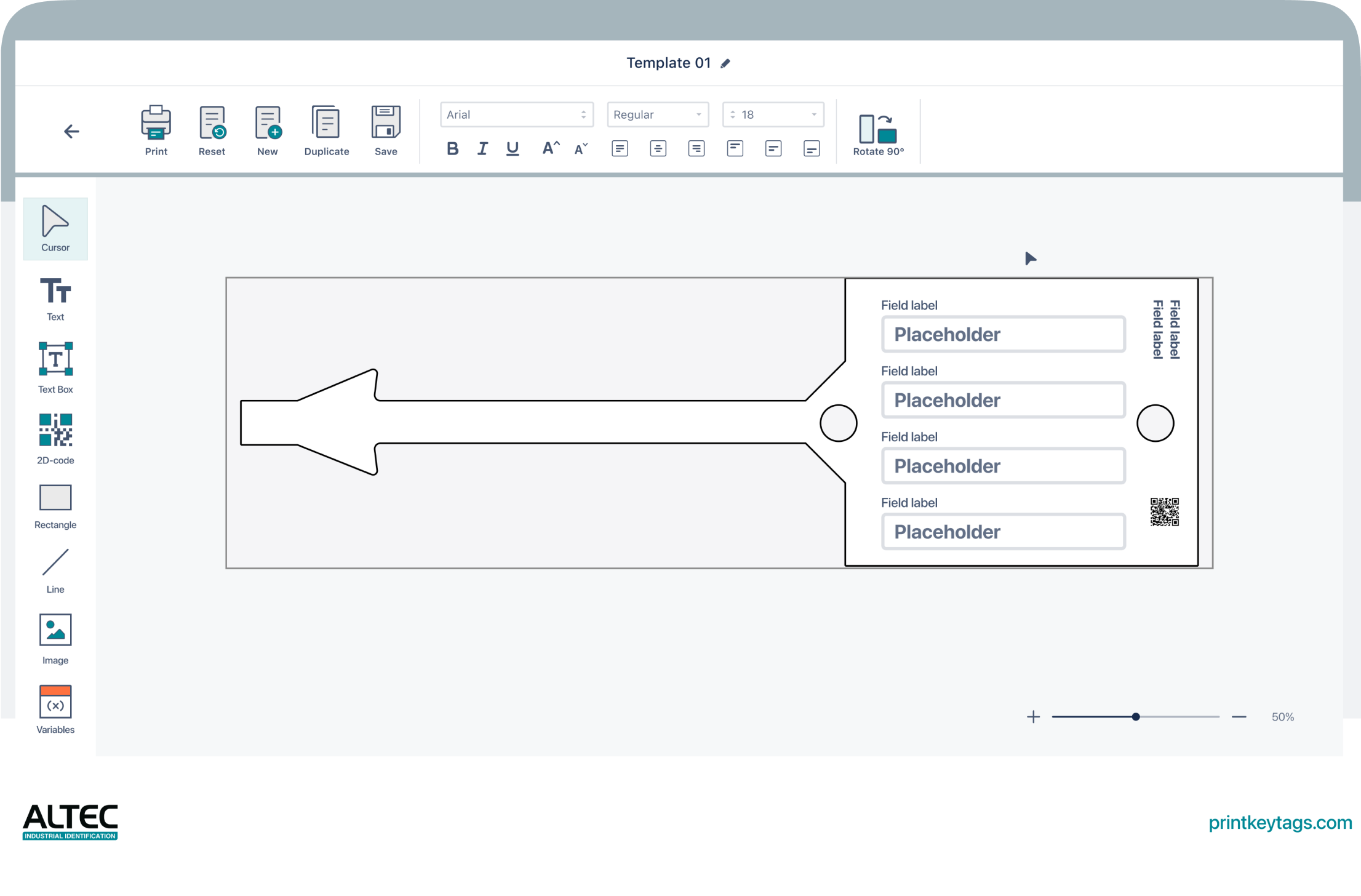Save the current template
1361x896 pixels.
[386, 130]
